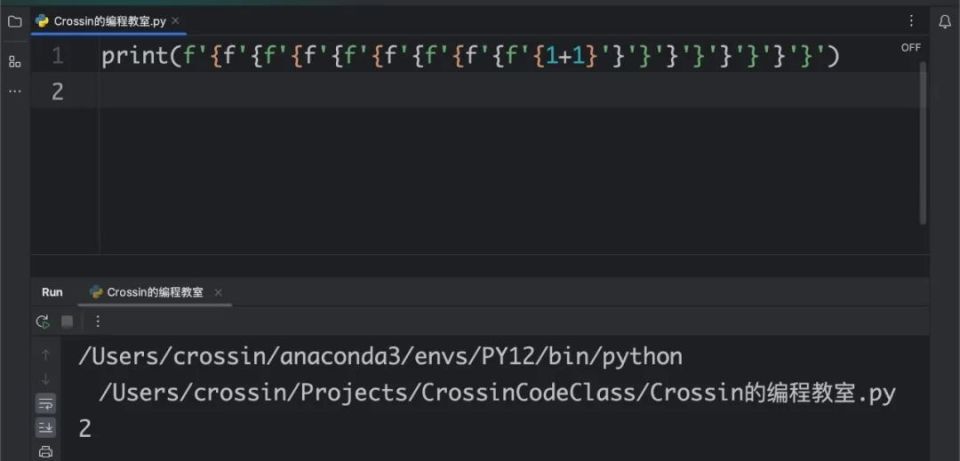Close the Crossin的编程教室 run tab
Viewport: 960px width, 461px height.
pyautogui.click(x=218, y=293)
